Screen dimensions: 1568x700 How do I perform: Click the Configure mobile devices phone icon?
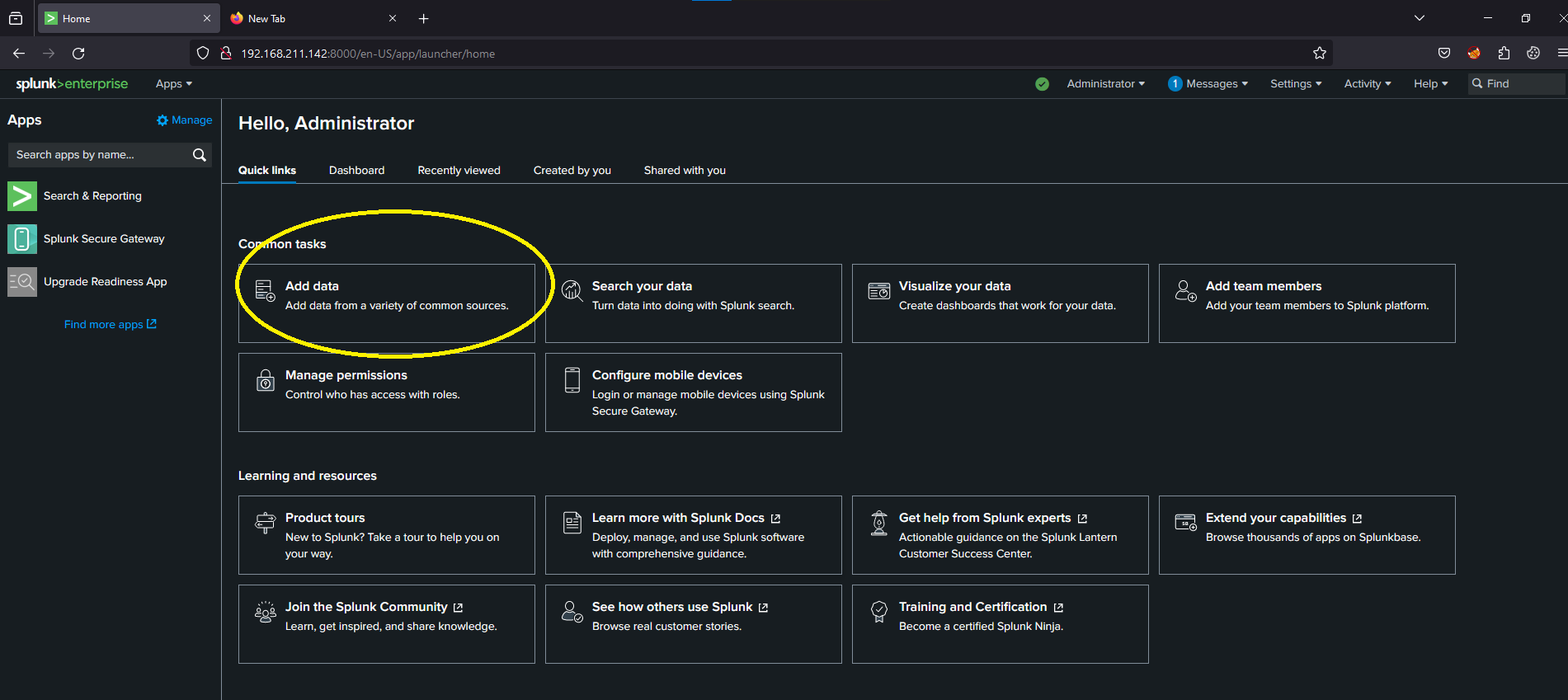click(572, 380)
